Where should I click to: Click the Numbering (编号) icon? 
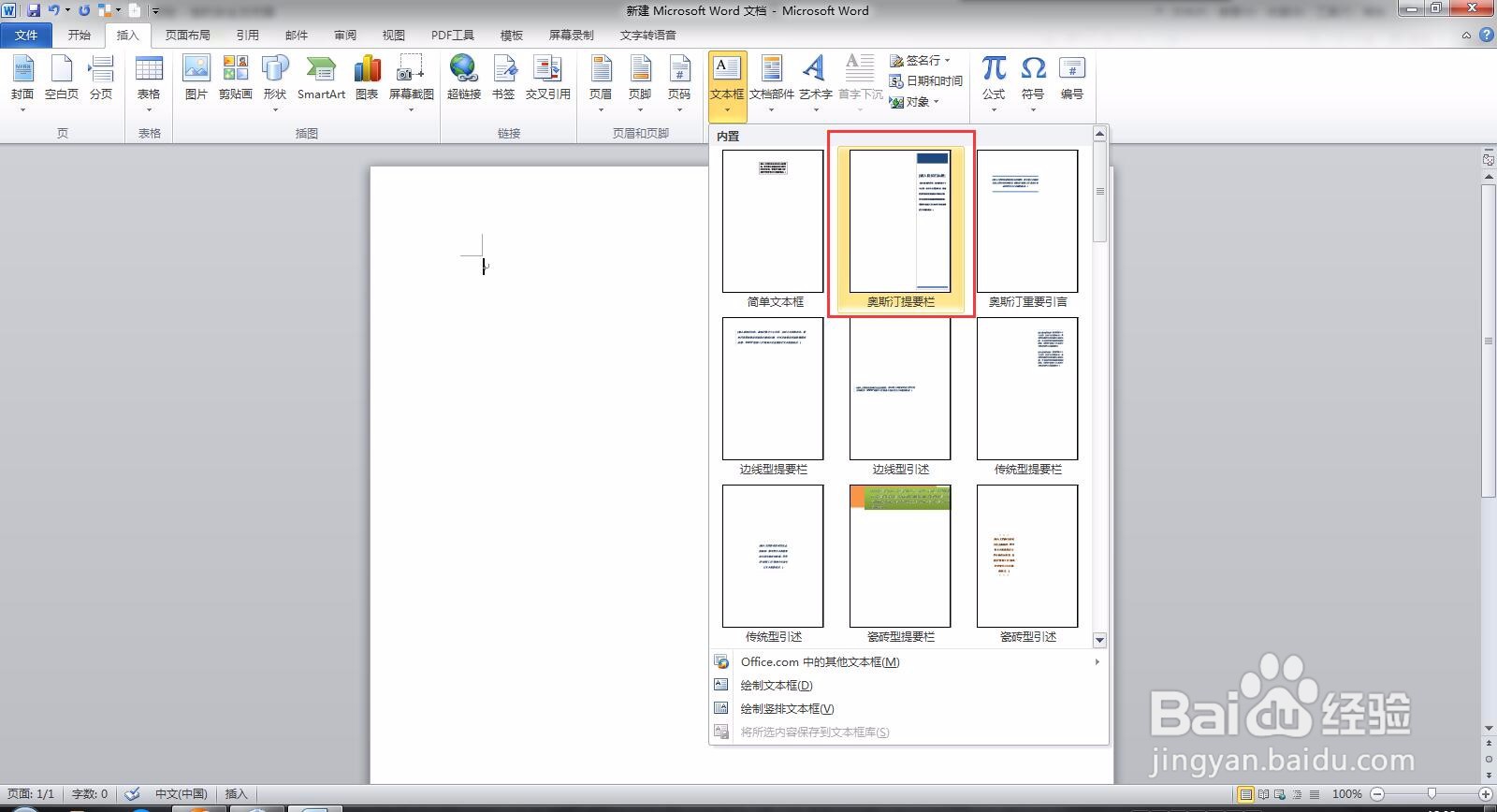[x=1072, y=79]
